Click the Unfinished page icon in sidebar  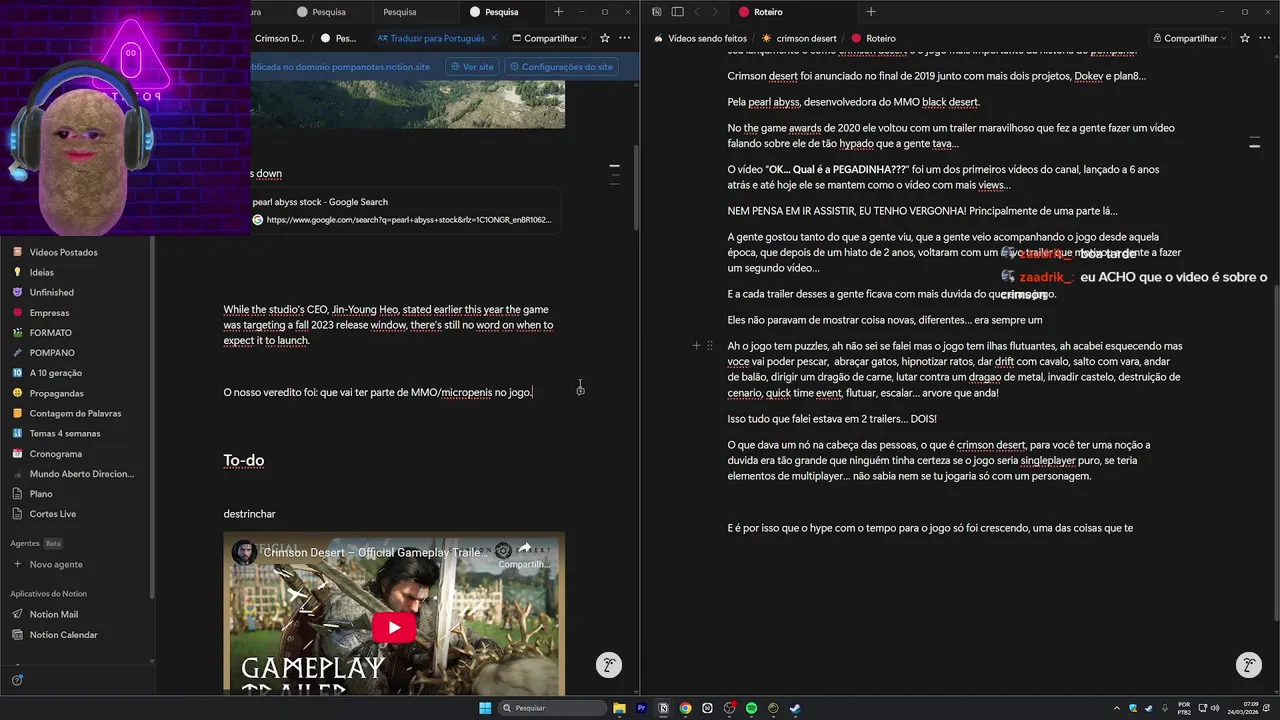click(x=17, y=292)
